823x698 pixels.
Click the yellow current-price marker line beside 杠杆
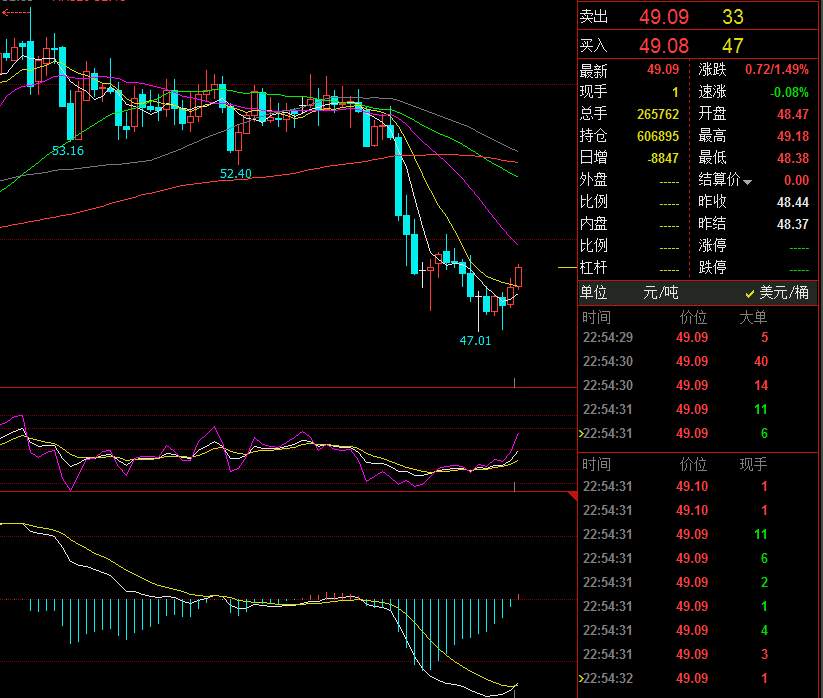click(567, 268)
